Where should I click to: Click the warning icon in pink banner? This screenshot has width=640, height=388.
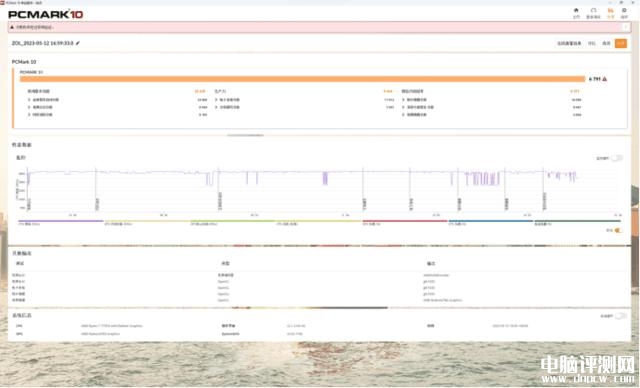[12, 27]
